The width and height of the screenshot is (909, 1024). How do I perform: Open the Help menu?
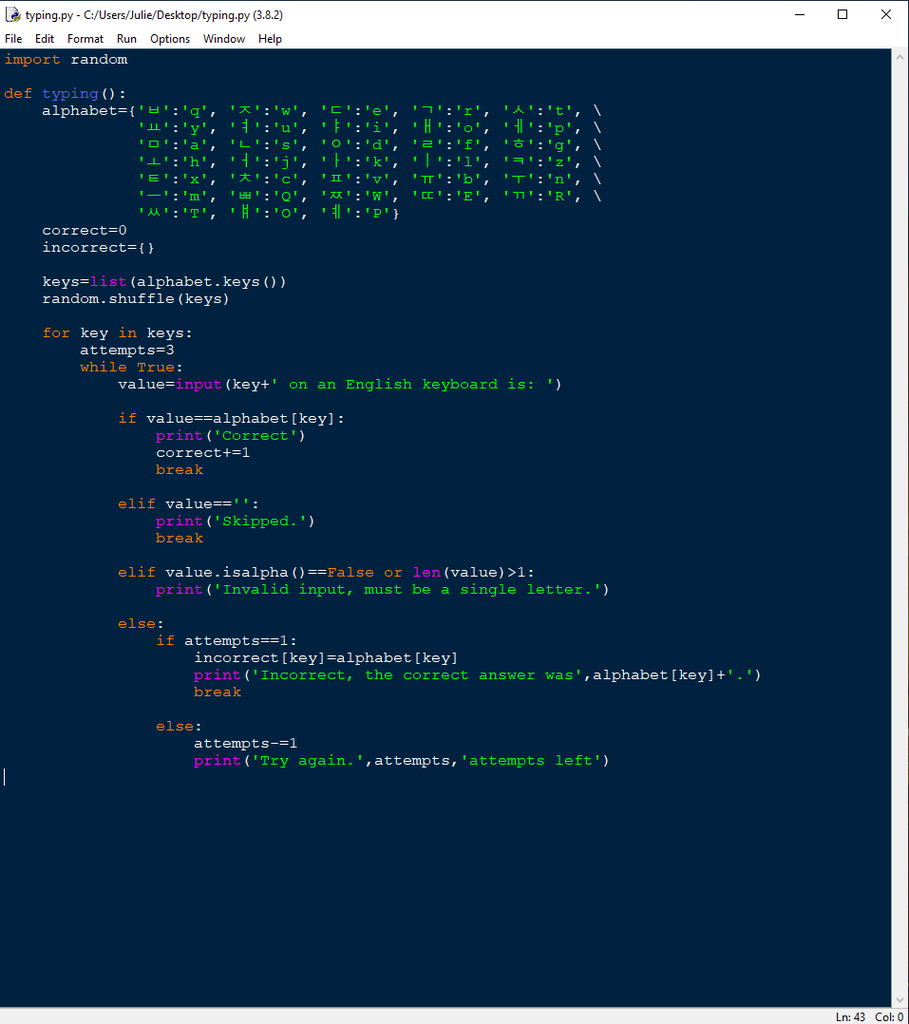268,38
